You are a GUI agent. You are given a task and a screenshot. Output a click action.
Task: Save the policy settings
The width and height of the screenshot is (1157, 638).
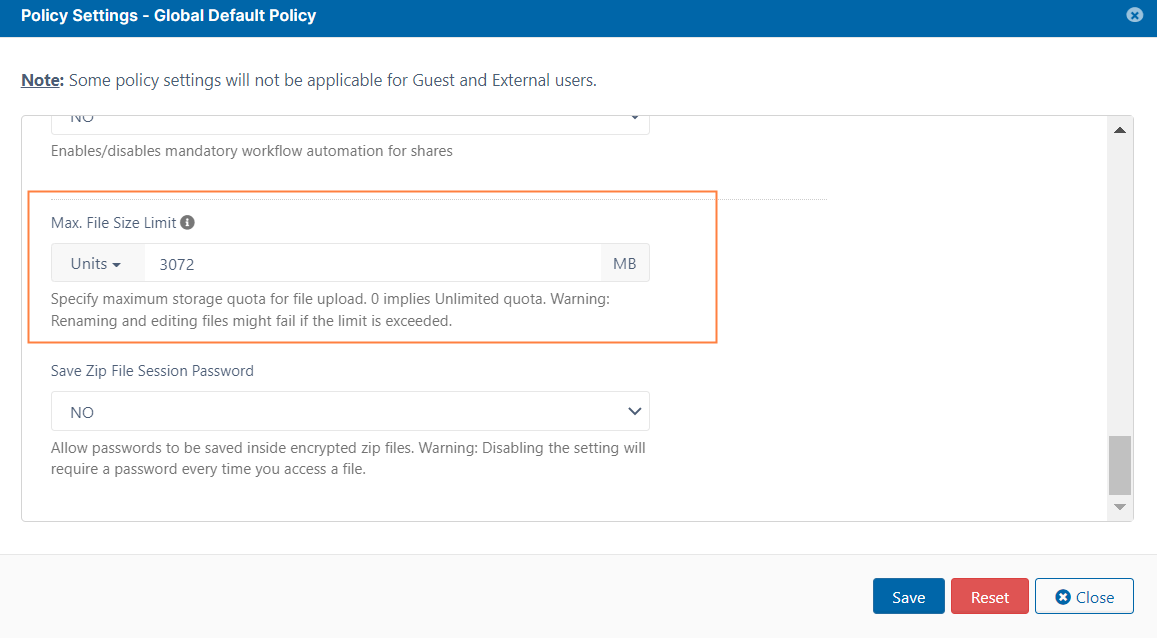pyautogui.click(x=908, y=597)
